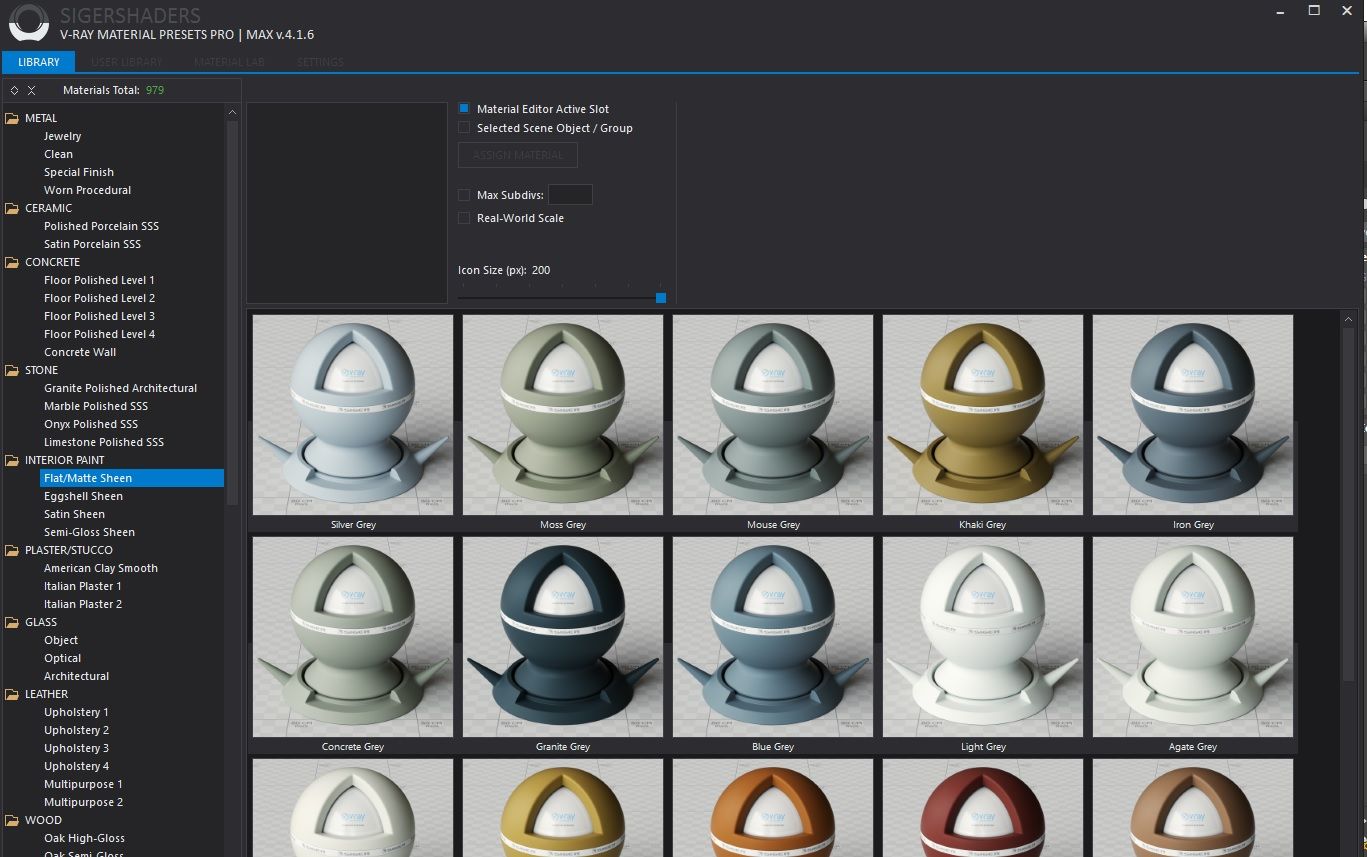
Task: Click the diamond icon beside Materials Total
Action: pos(14,90)
